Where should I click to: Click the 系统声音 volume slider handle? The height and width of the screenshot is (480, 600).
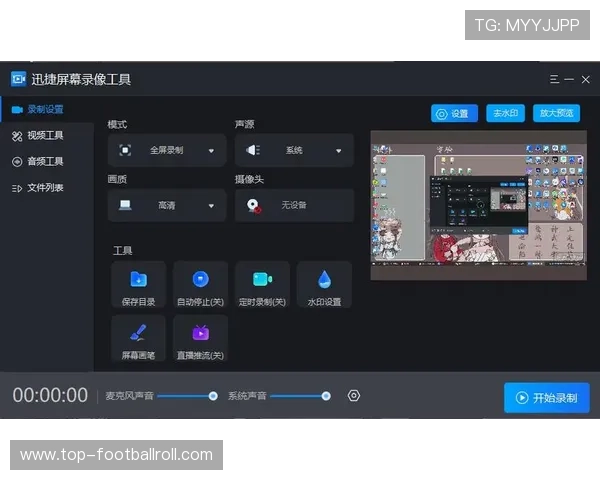[326, 396]
